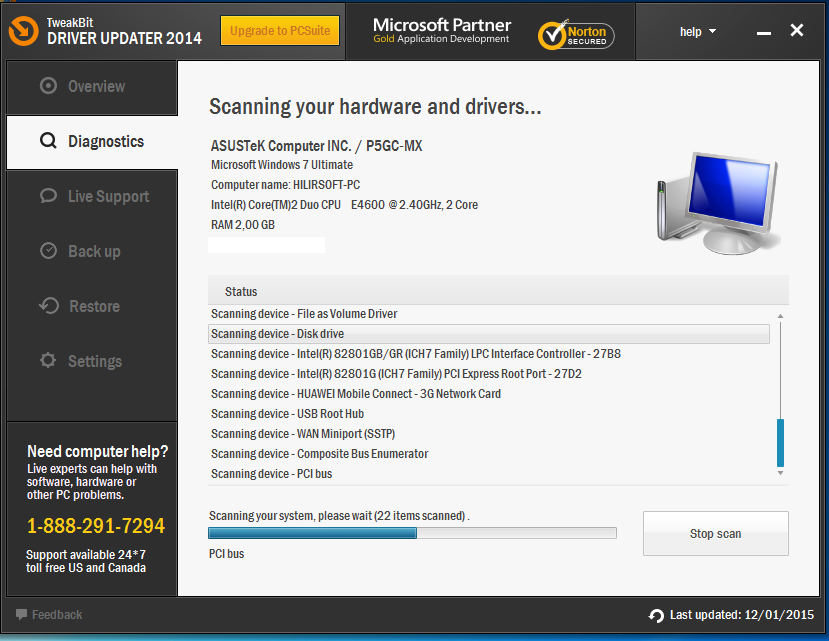Go to the Back up section
Viewport: 829px width, 641px height.
point(92,252)
